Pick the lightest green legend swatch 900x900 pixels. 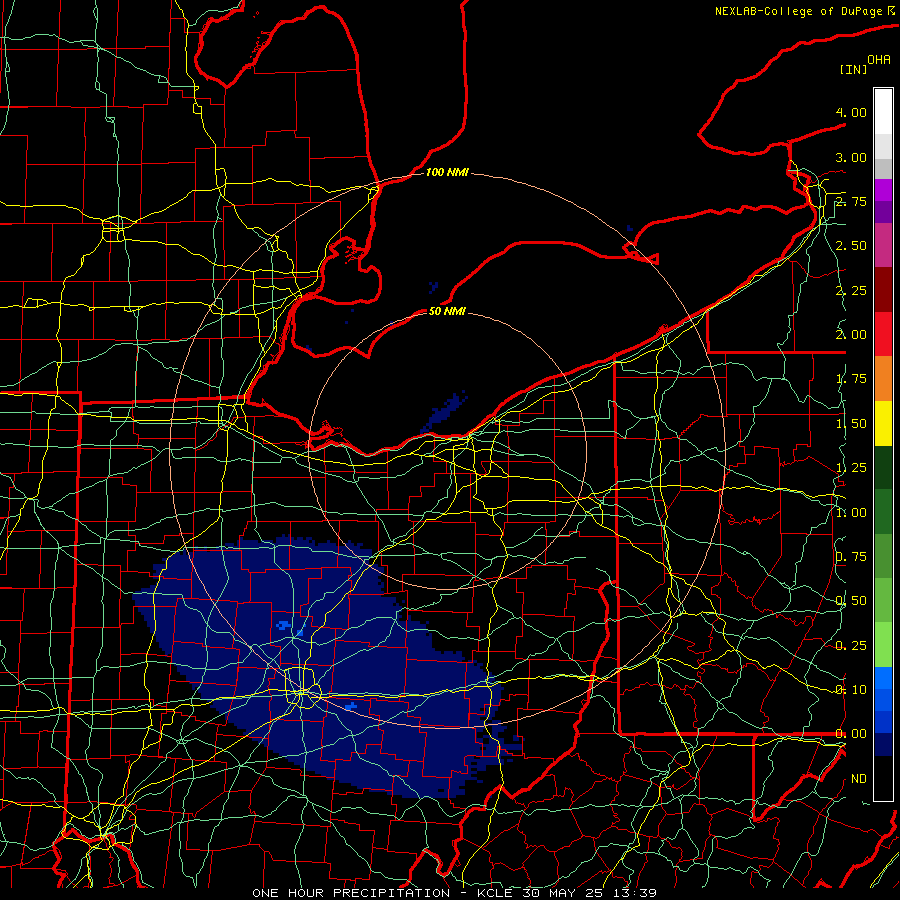(883, 645)
